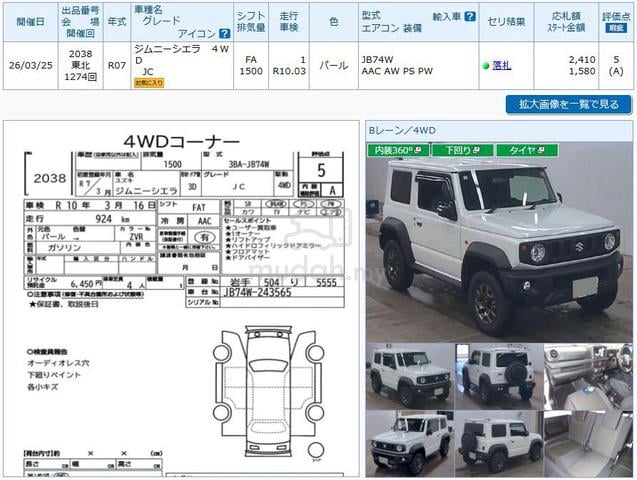Click the R07 year cell
The width and height of the screenshot is (637, 480).
point(117,65)
